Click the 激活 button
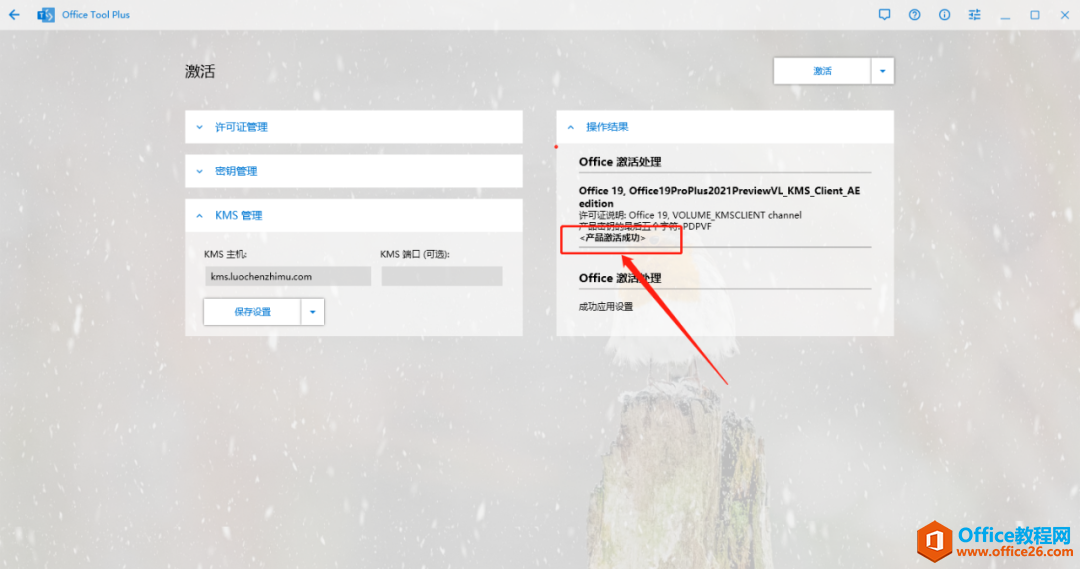1080x569 pixels. (x=822, y=71)
